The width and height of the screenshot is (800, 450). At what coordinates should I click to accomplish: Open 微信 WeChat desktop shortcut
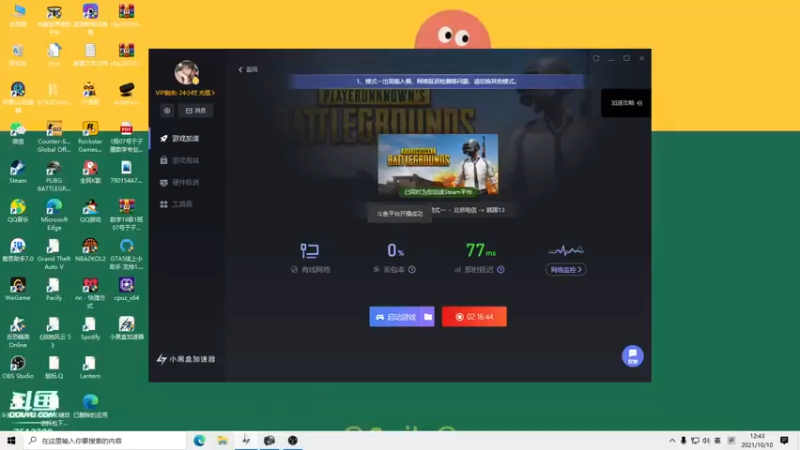point(17,133)
